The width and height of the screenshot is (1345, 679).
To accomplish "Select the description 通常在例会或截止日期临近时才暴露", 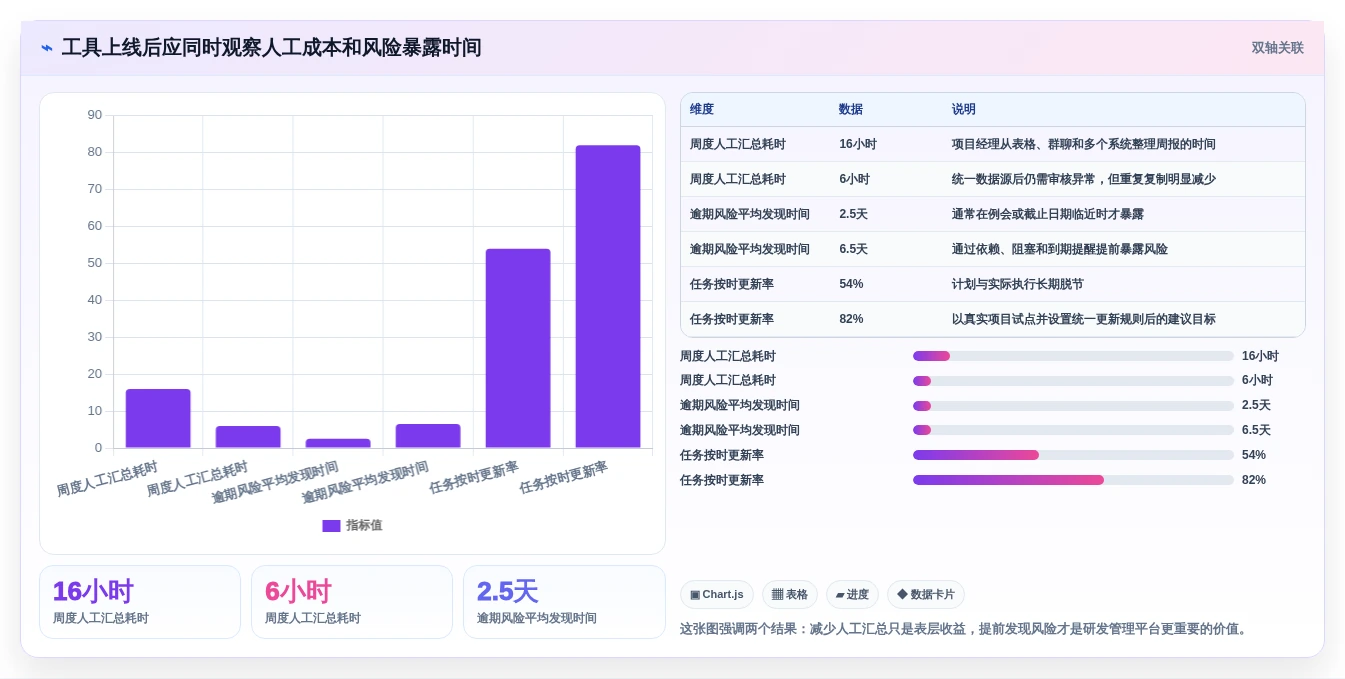I will (x=1048, y=214).
